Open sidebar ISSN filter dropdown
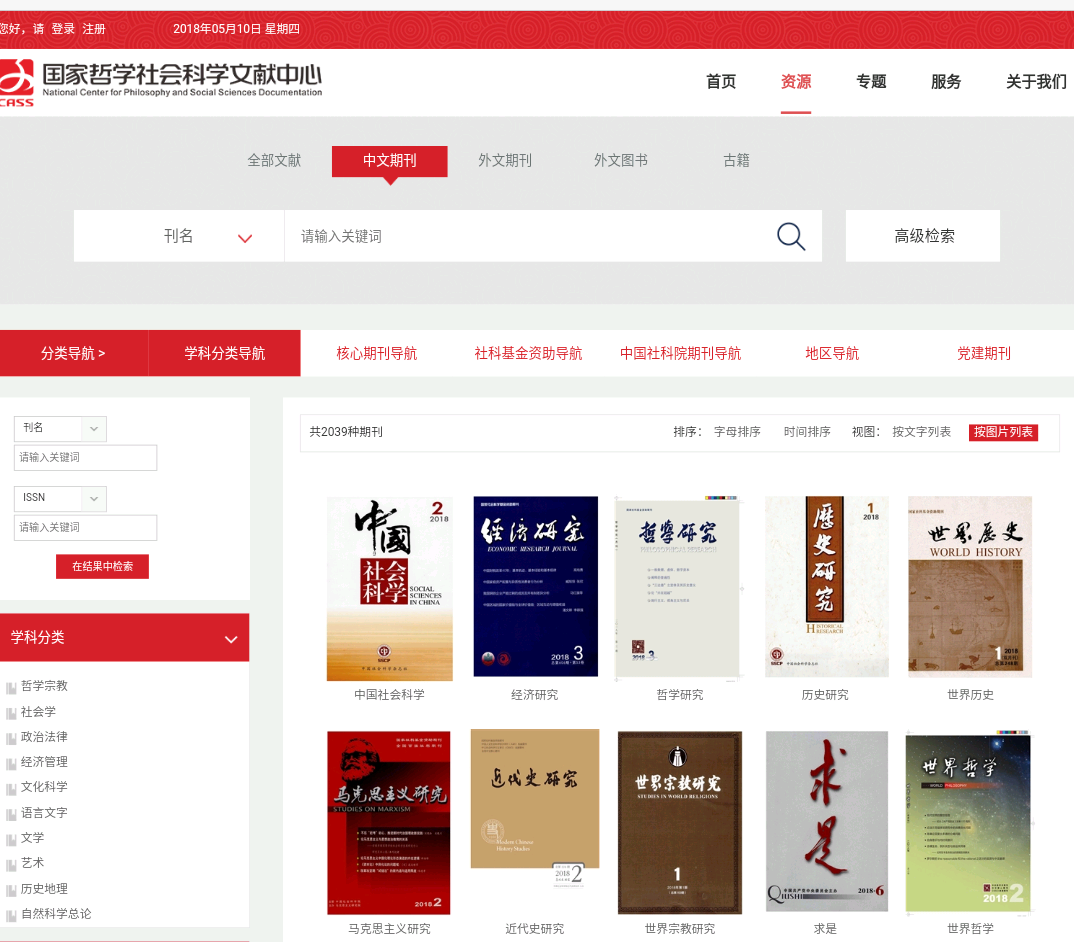The height and width of the screenshot is (942, 1074). click(x=60, y=498)
